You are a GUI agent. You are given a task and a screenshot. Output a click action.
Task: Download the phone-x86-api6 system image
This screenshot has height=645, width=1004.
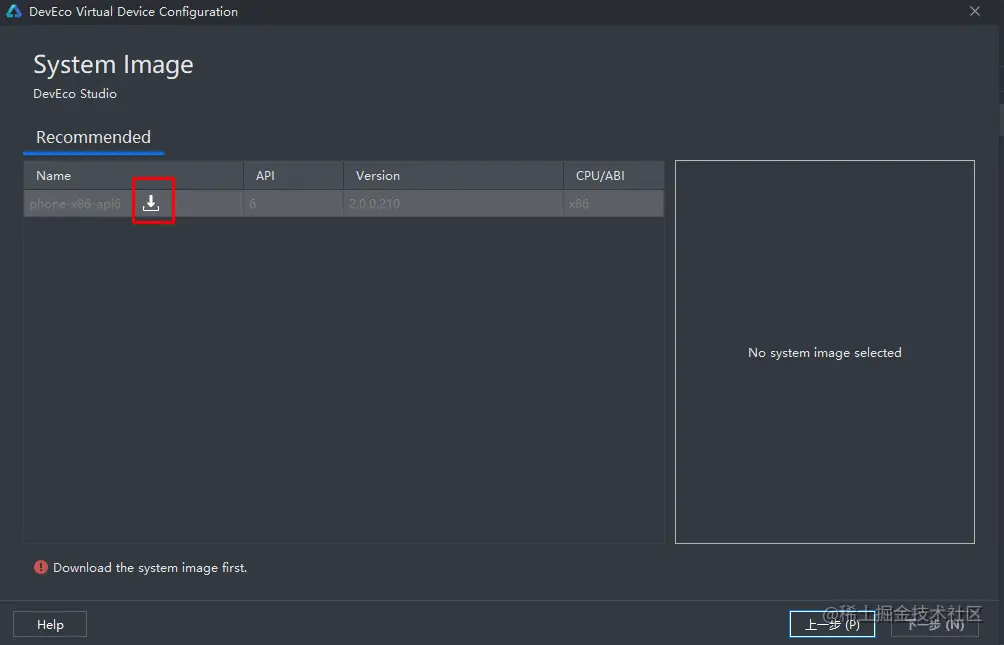tap(151, 203)
